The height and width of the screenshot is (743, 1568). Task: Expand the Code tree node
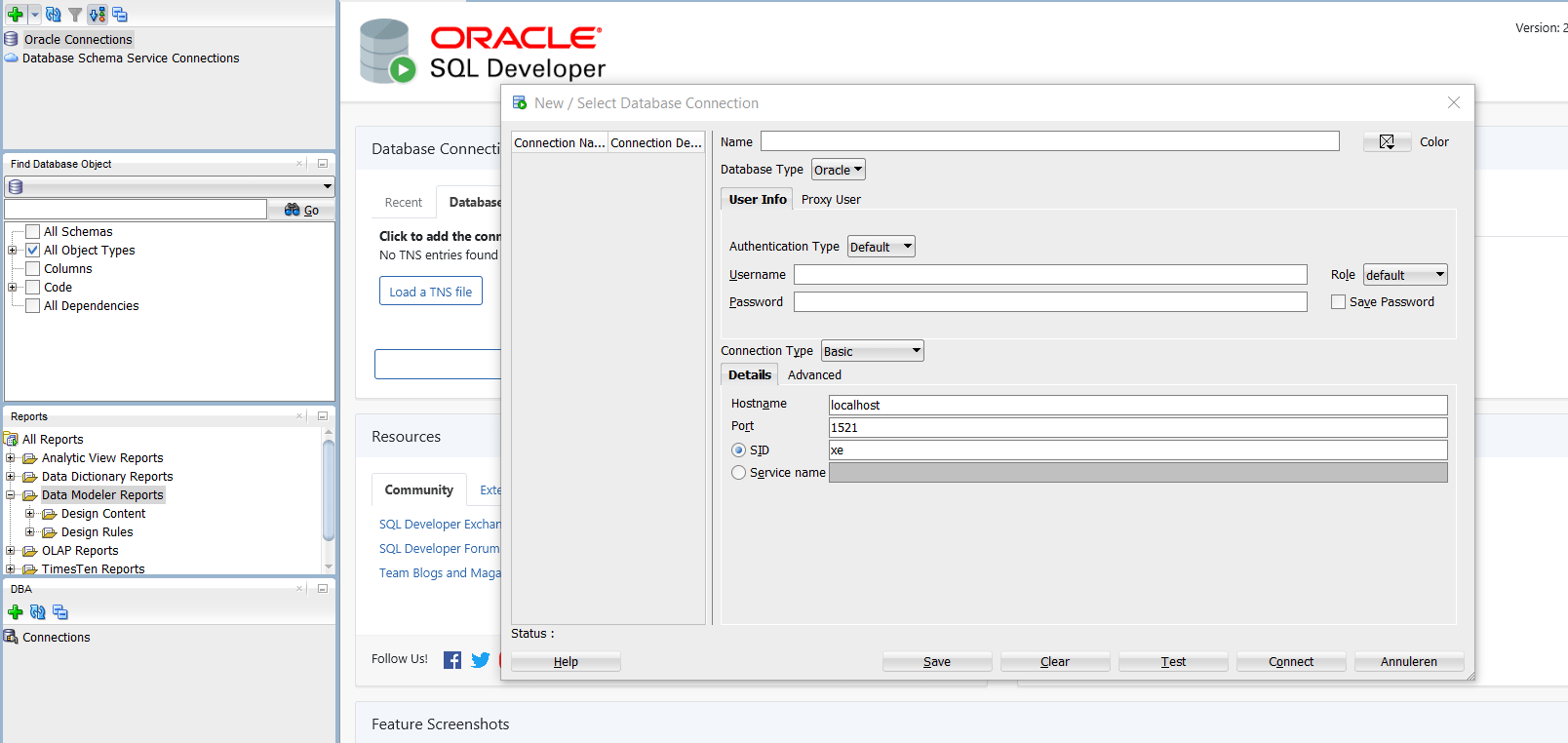tap(13, 288)
